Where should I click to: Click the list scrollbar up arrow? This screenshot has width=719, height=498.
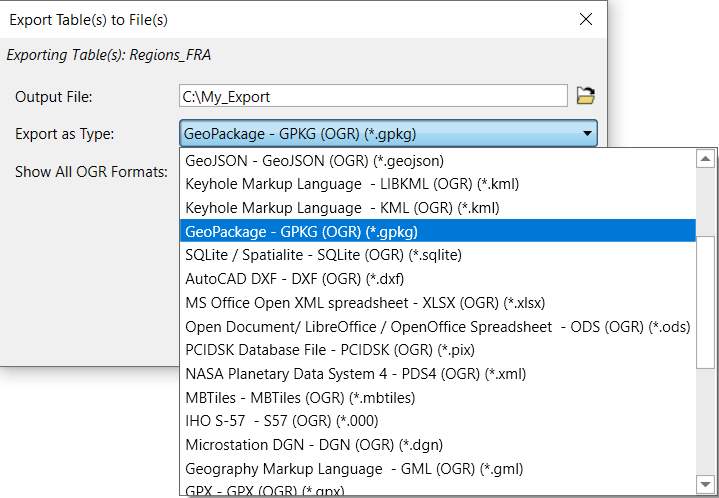click(705, 159)
